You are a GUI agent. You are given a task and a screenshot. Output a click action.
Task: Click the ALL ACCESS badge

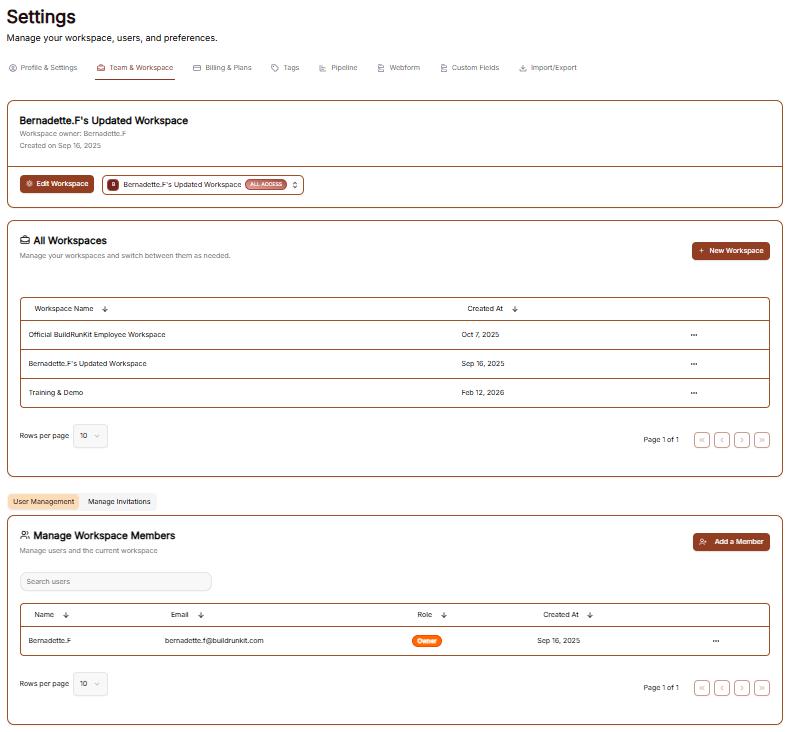pos(266,184)
